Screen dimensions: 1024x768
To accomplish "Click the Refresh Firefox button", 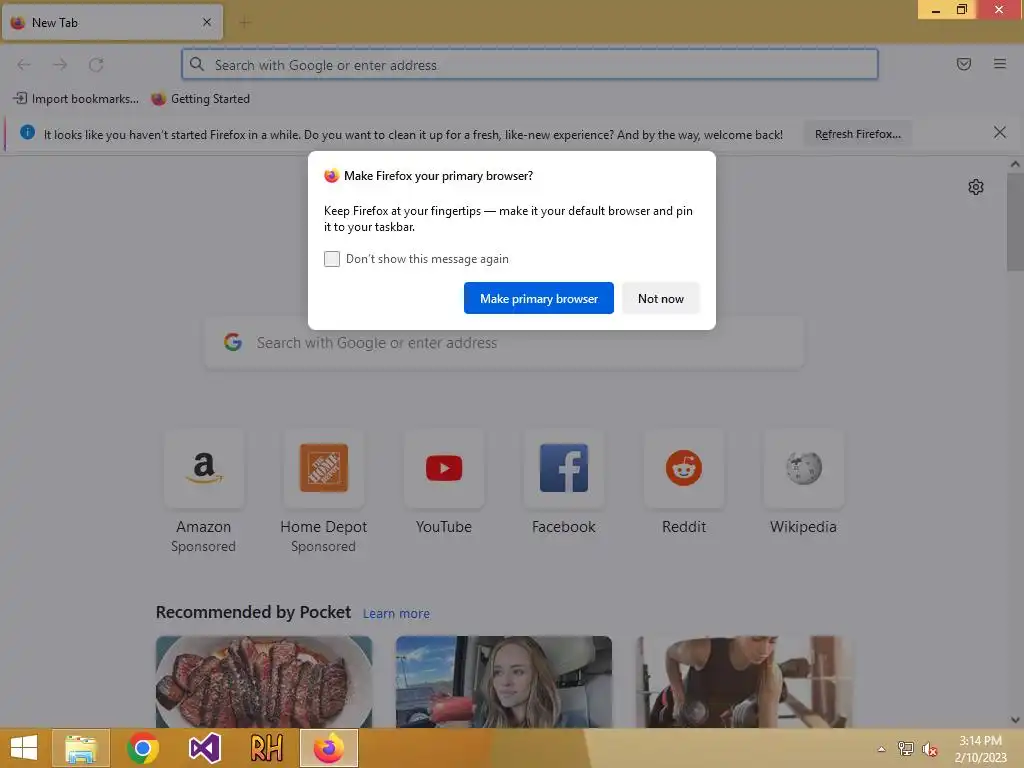I will (x=857, y=134).
